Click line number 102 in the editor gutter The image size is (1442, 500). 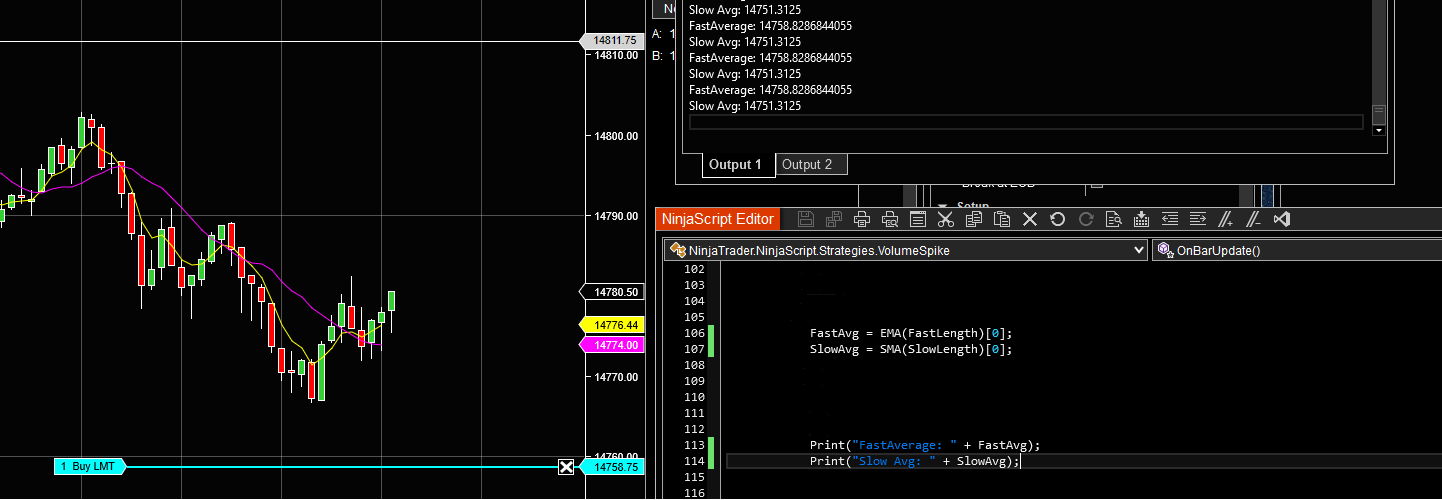pyautogui.click(x=693, y=269)
